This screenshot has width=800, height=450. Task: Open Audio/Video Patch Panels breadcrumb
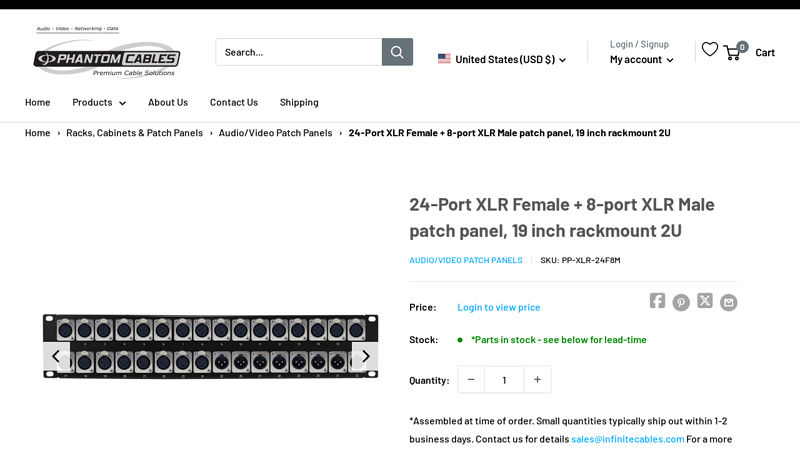pos(275,133)
